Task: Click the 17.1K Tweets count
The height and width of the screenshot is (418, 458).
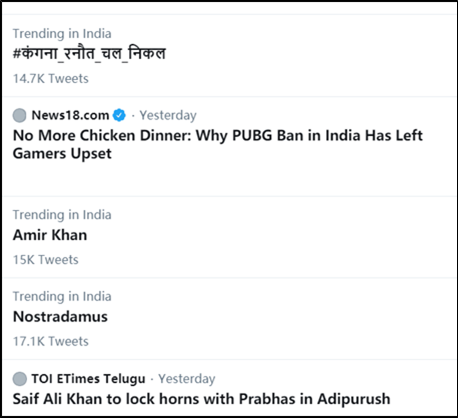Action: (x=51, y=341)
